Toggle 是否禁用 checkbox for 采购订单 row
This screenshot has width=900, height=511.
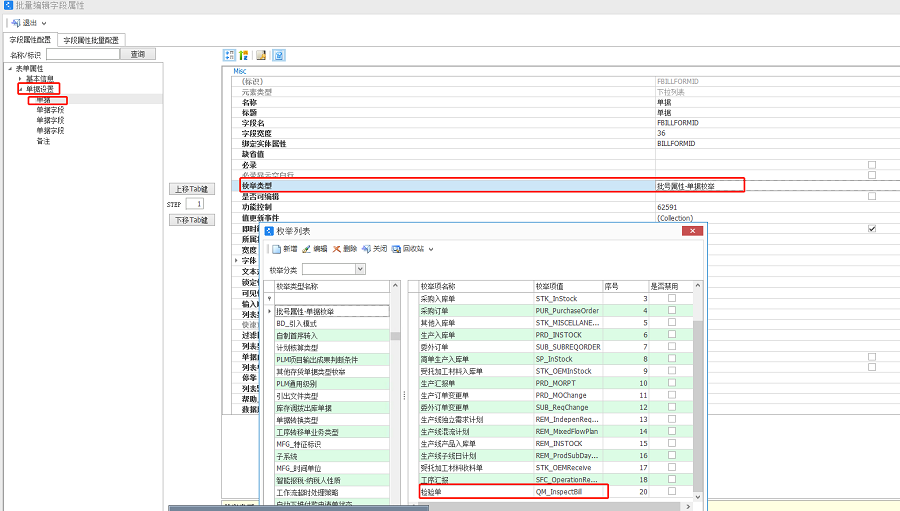point(672,311)
